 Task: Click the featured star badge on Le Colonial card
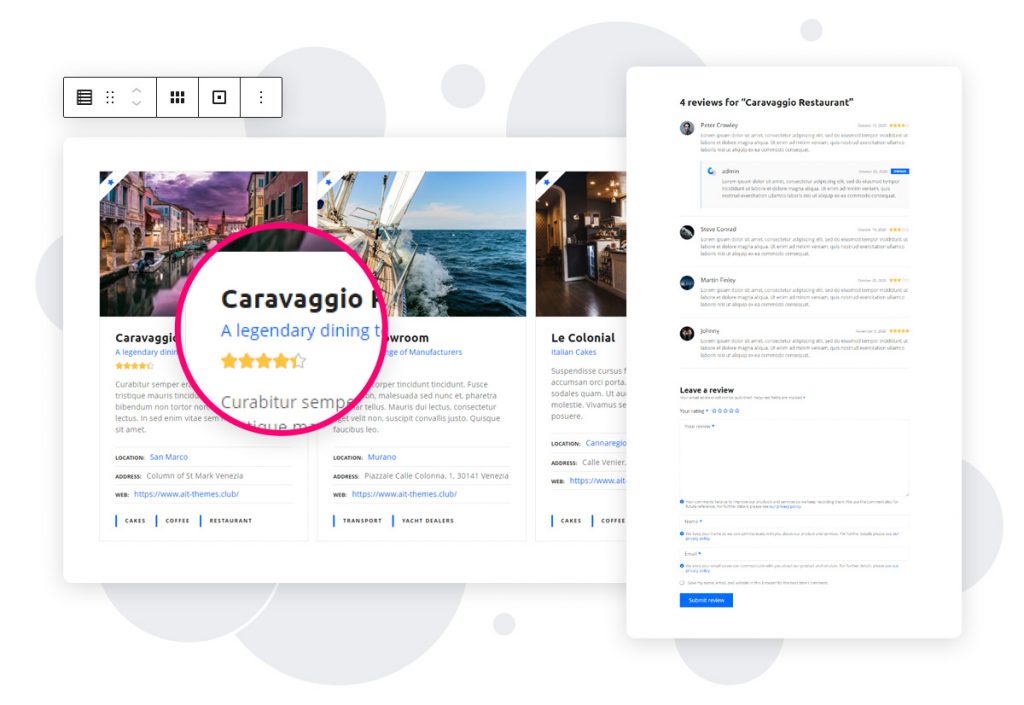pyautogui.click(x=545, y=181)
